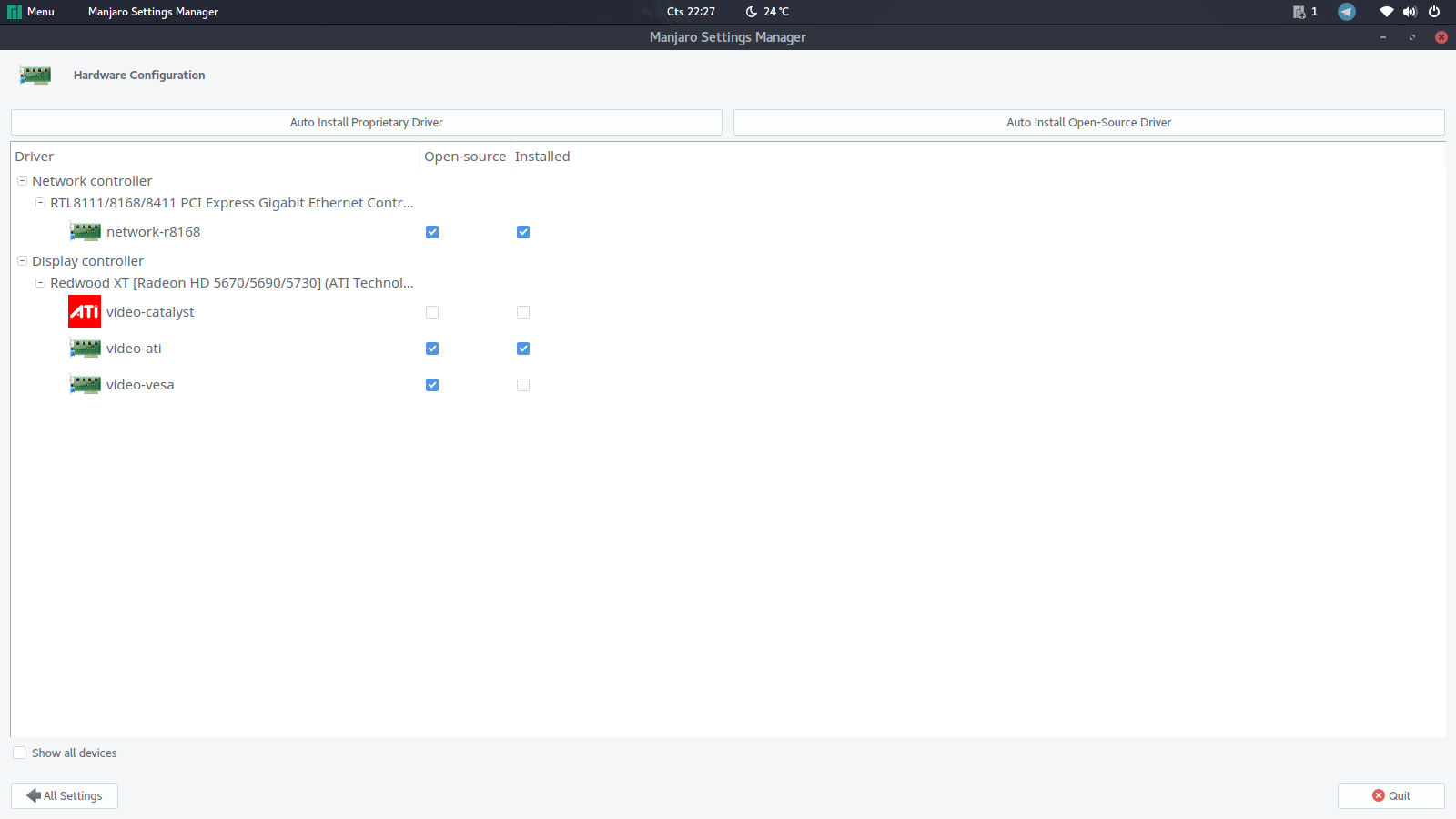Screen dimensions: 1456x819
Task: Open the Telegram tray icon
Action: (1347, 12)
